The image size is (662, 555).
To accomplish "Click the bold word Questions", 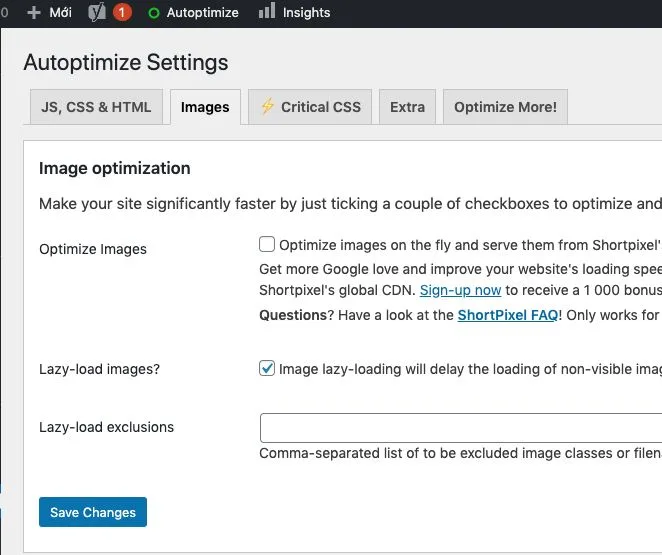I will coord(293,315).
